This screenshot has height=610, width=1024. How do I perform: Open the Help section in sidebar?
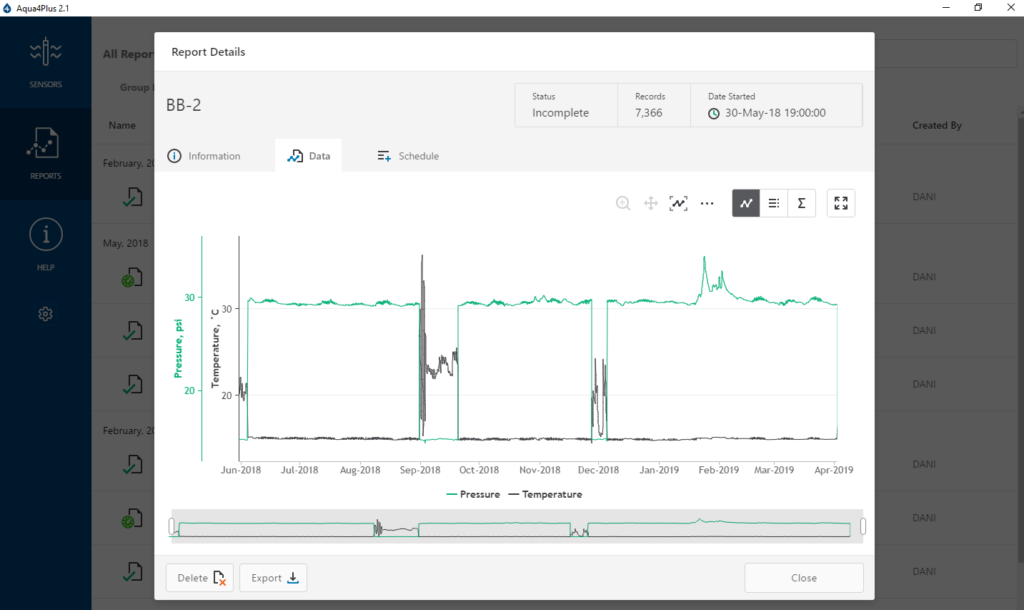click(45, 245)
